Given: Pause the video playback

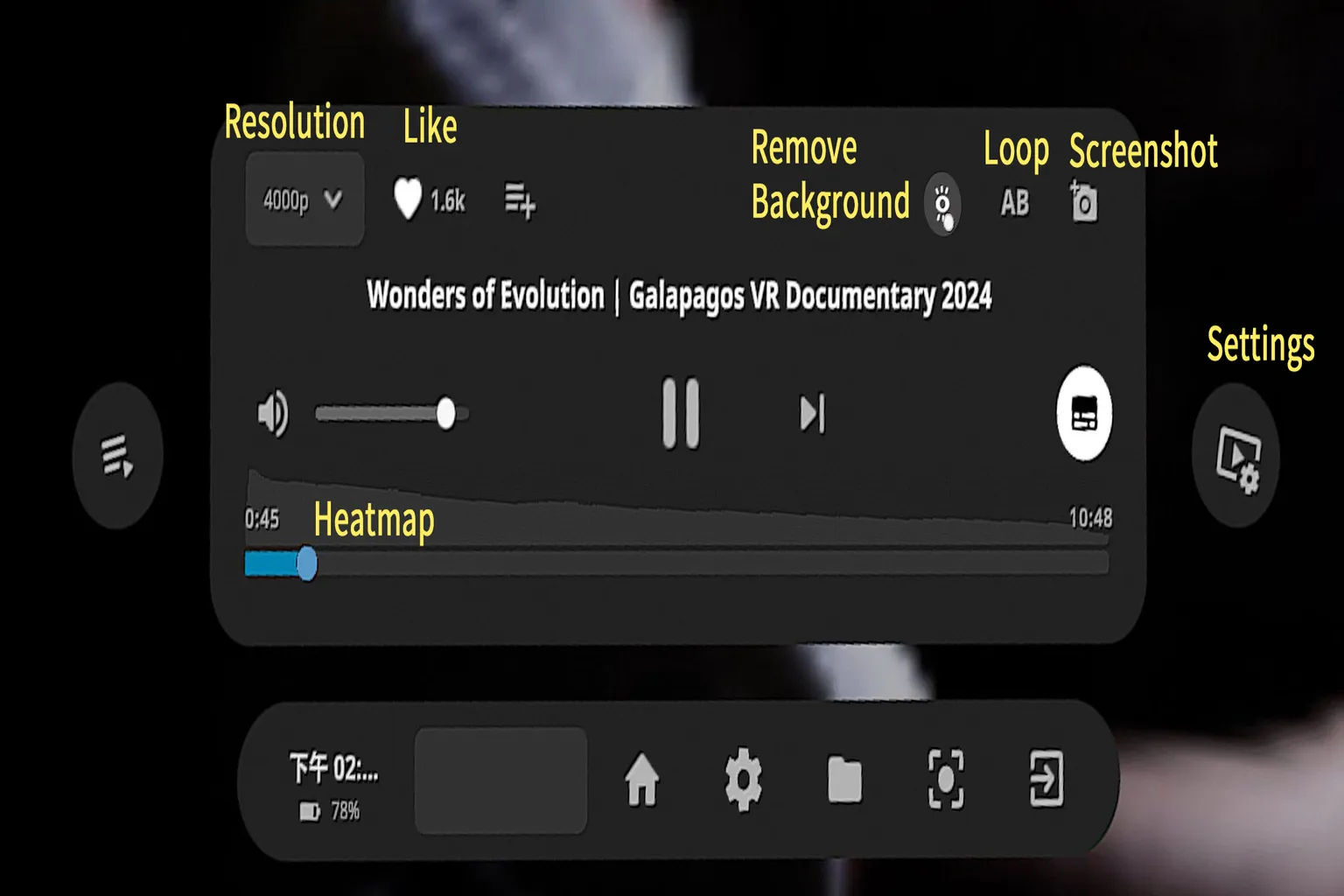Looking at the screenshot, I should pyautogui.click(x=681, y=413).
